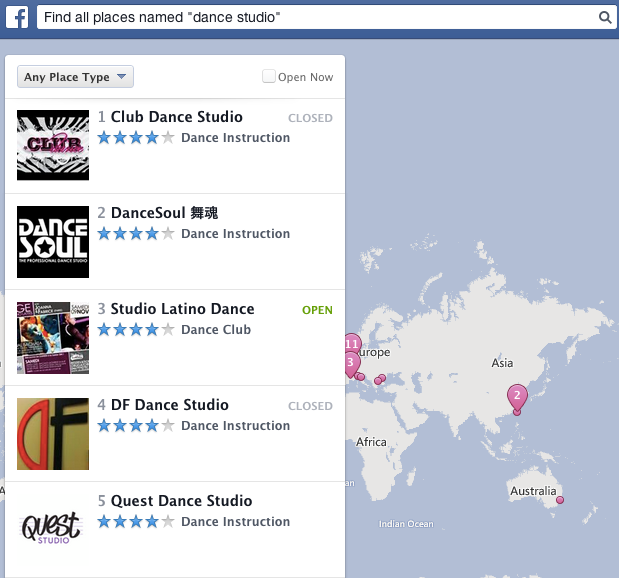The image size is (619, 578).
Task: Open Club Dance Studio result title
Action: (x=176, y=117)
